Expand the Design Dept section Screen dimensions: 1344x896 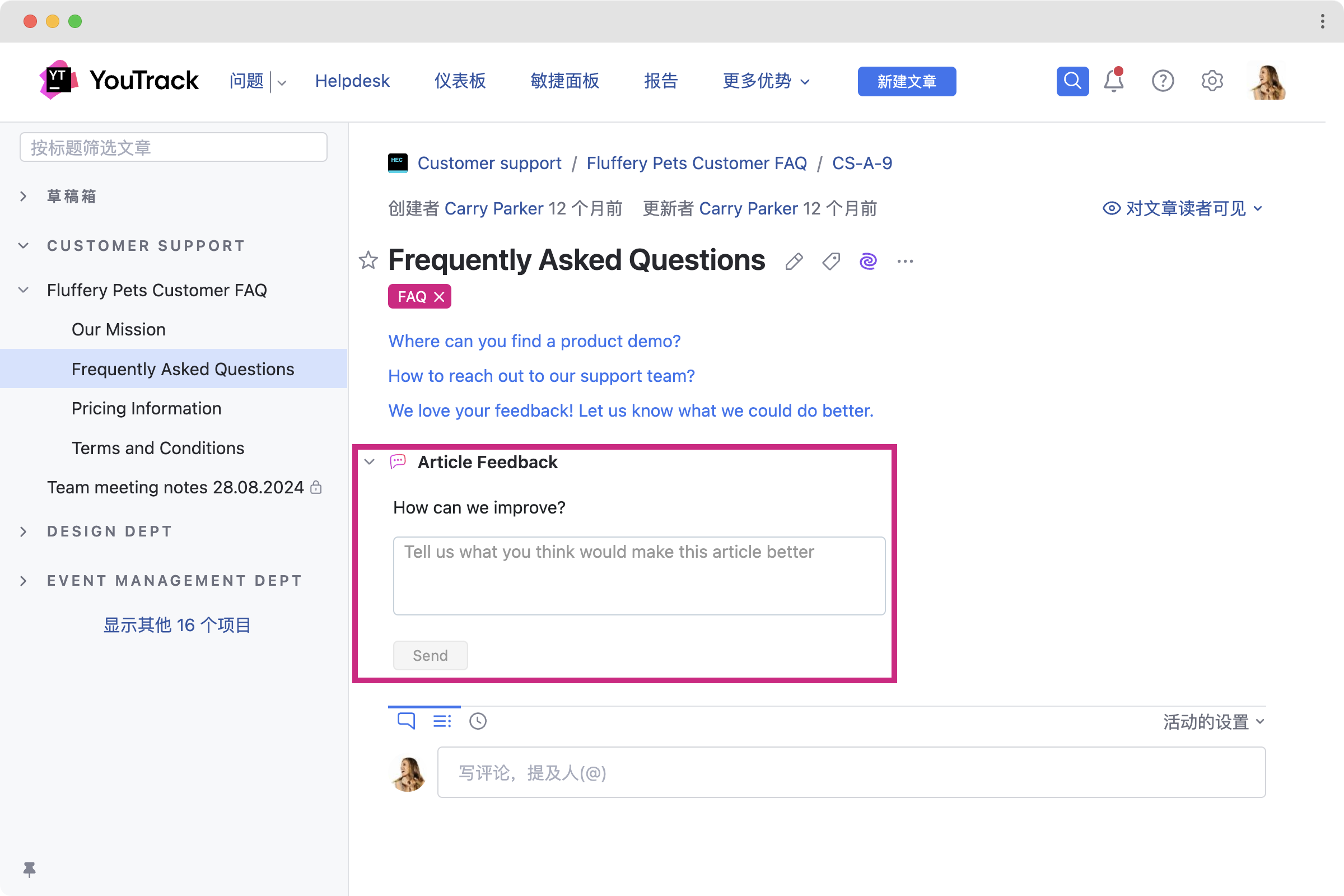tap(24, 531)
